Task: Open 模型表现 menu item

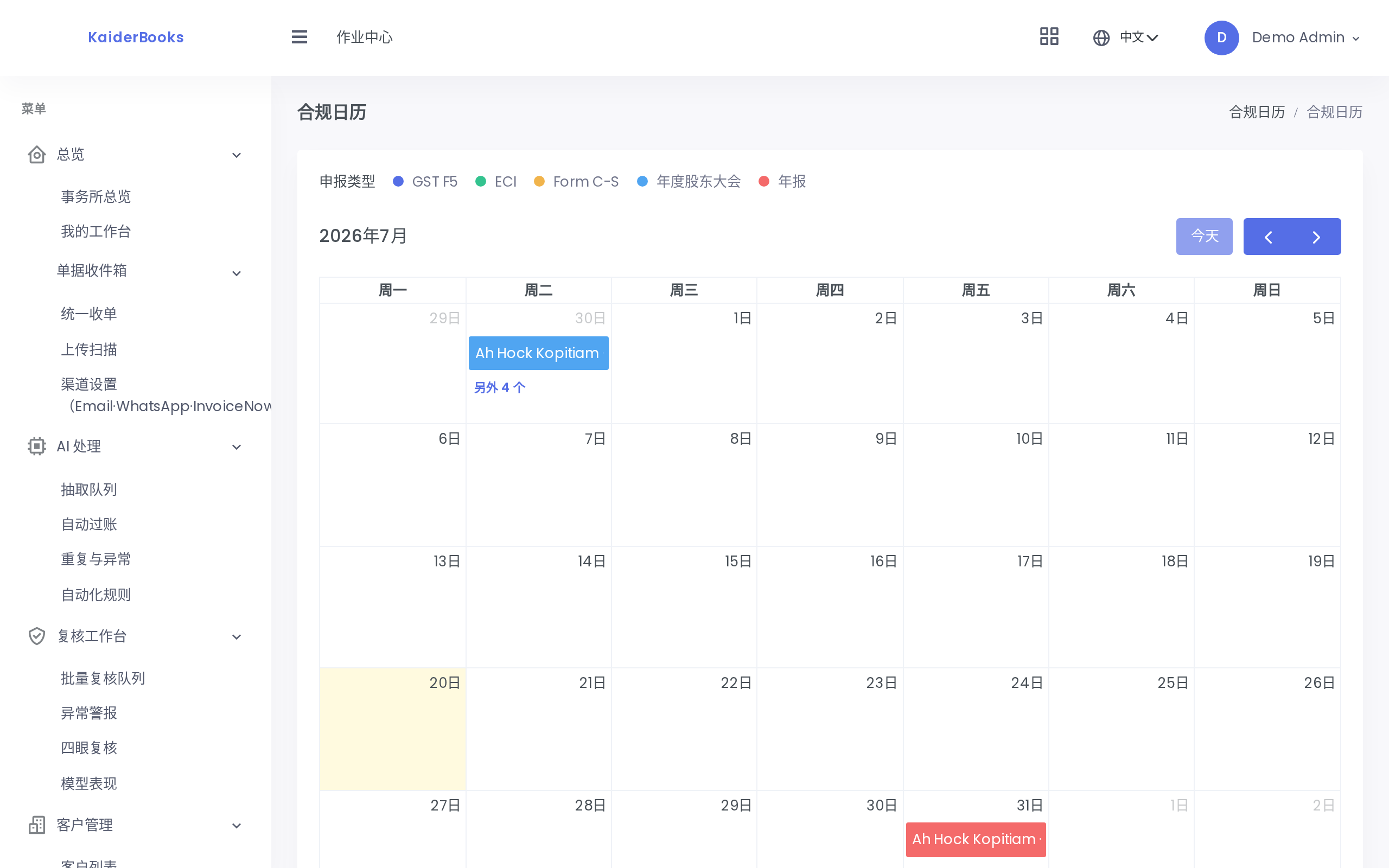Action: (89, 783)
